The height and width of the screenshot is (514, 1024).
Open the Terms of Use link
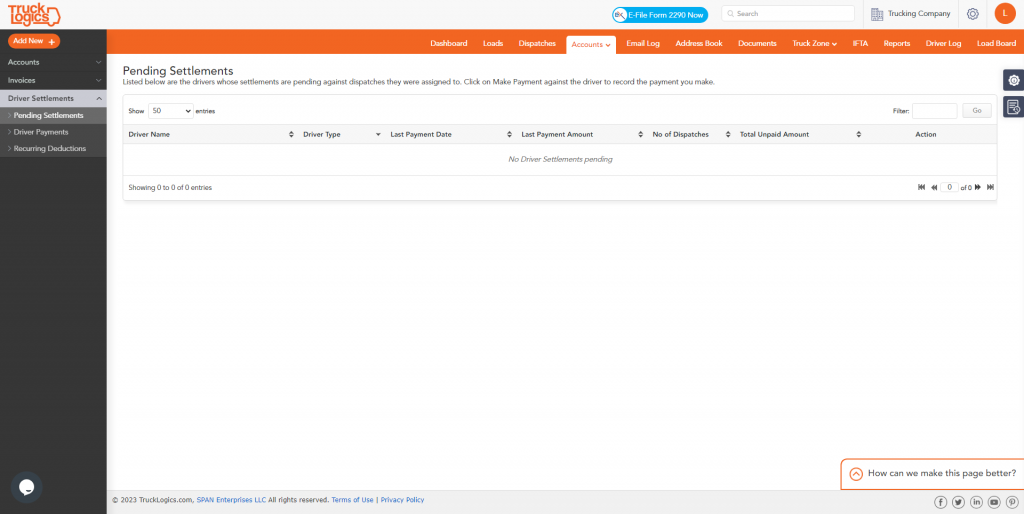(353, 500)
